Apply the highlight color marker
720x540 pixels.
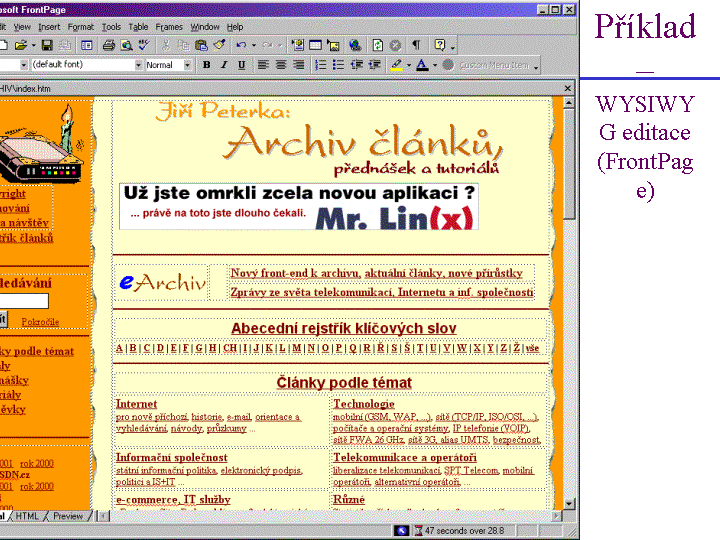point(396,65)
